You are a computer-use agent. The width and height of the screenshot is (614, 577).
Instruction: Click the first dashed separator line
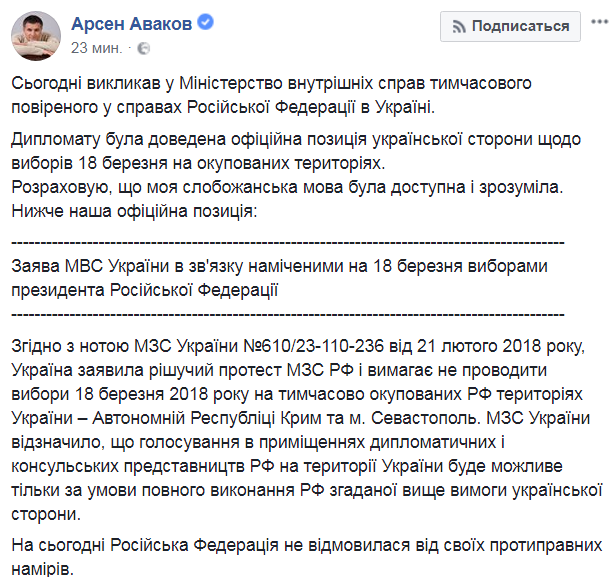pos(288,241)
